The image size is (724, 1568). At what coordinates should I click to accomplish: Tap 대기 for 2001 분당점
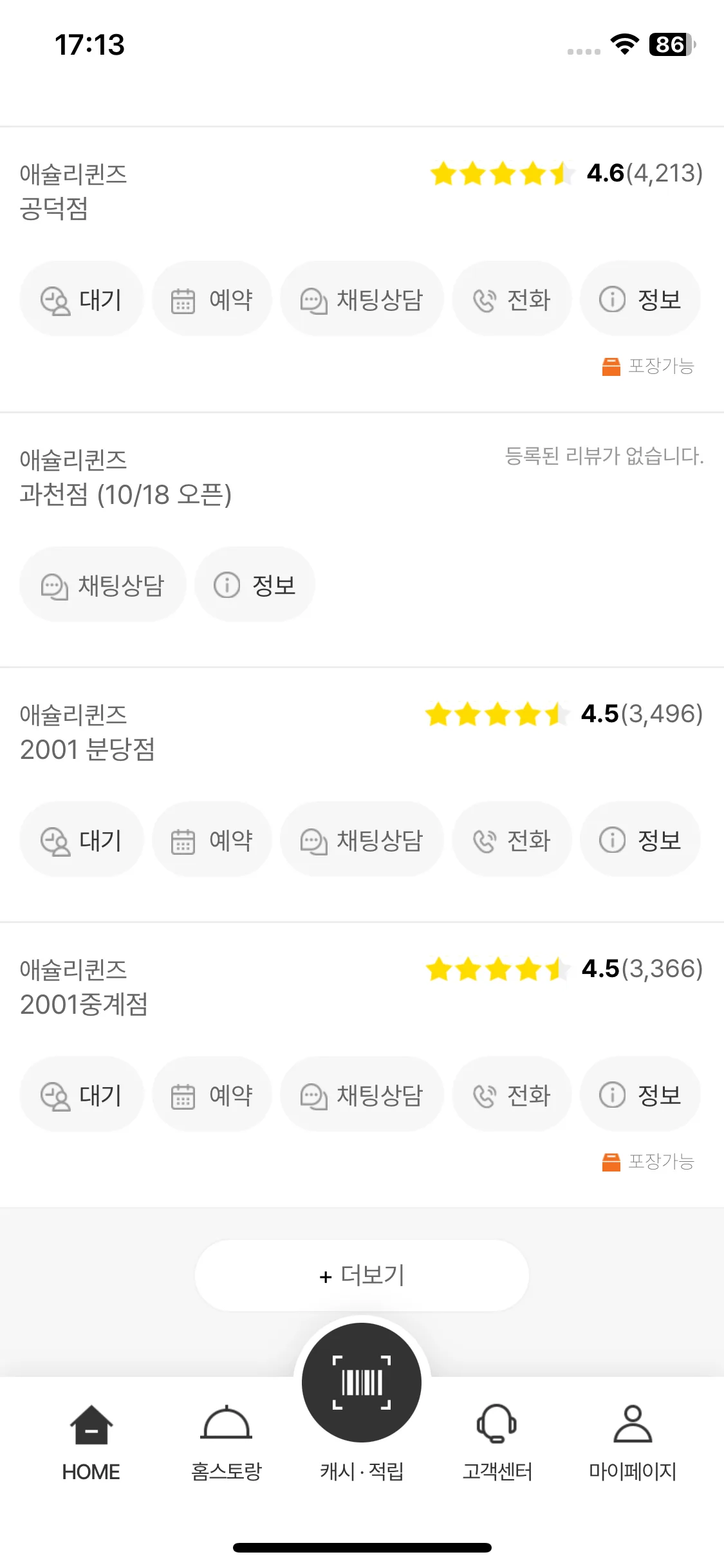82,839
